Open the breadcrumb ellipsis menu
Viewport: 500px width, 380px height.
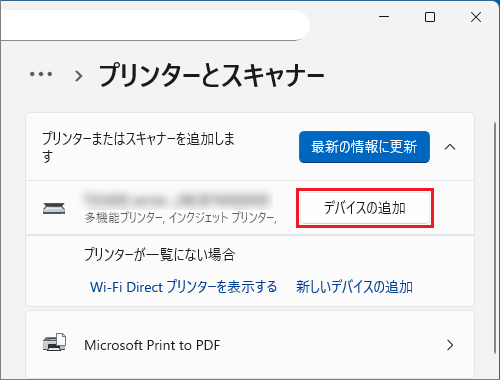coord(41,74)
